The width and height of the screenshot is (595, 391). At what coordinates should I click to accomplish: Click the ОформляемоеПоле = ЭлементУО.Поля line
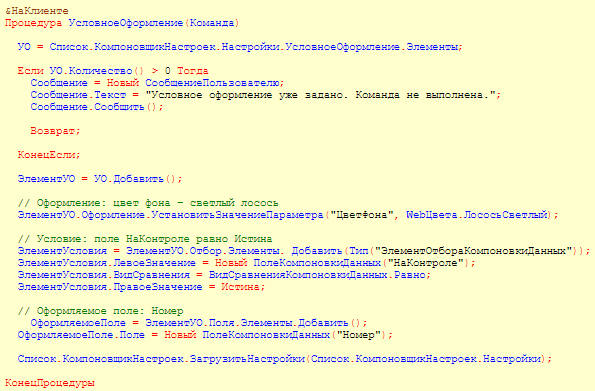coord(199,323)
